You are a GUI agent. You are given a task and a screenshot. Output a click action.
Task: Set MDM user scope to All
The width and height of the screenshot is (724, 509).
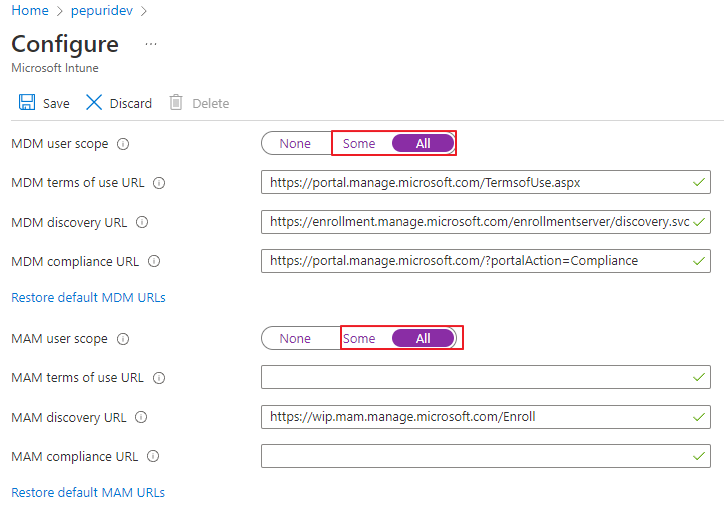tap(423, 144)
